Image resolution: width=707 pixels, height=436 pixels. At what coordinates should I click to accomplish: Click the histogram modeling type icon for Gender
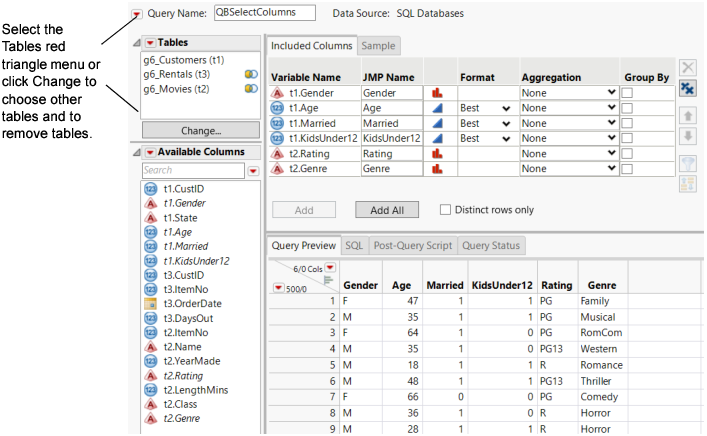437,92
